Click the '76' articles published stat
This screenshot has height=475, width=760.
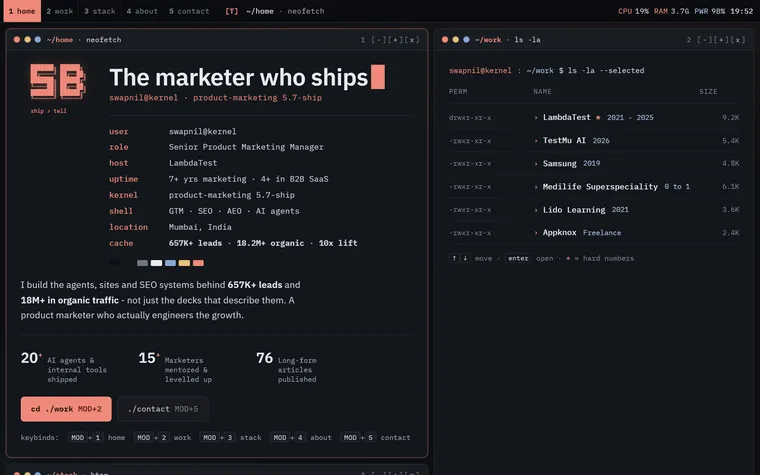(265, 358)
